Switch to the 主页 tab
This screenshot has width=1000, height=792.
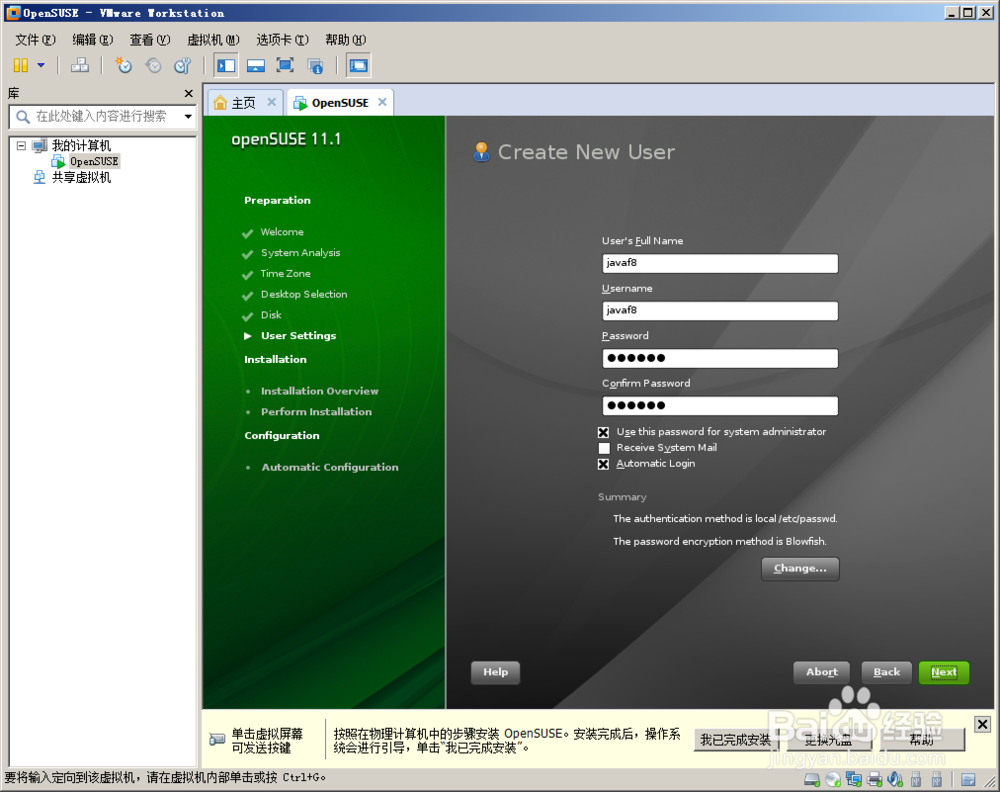tap(243, 103)
